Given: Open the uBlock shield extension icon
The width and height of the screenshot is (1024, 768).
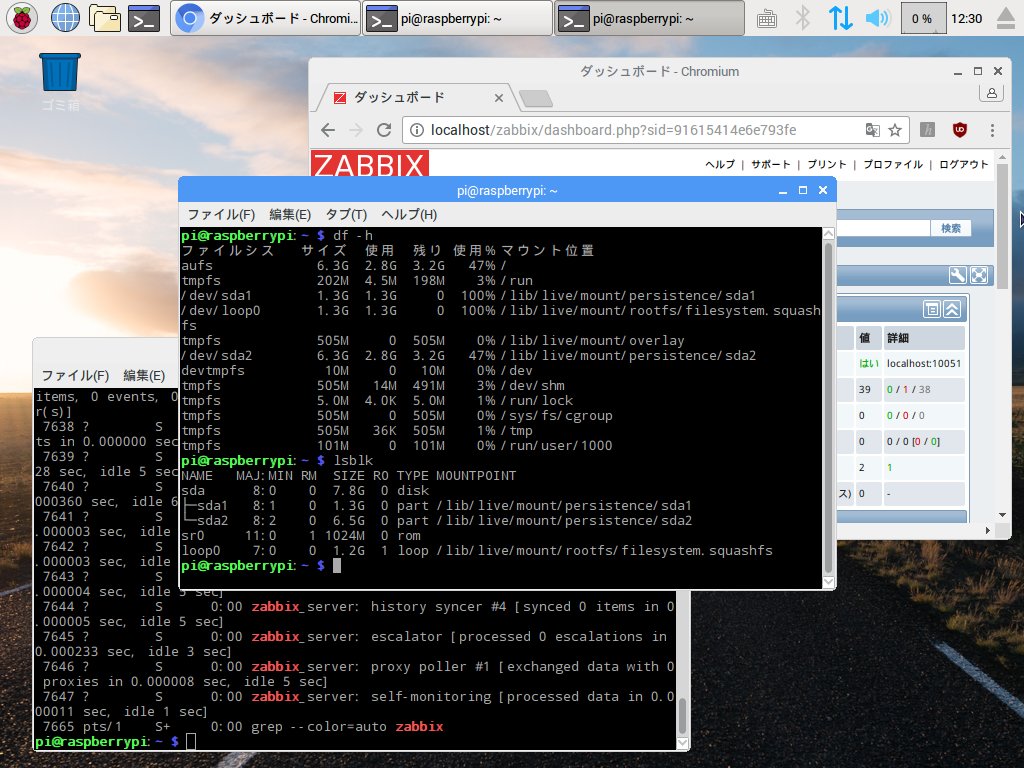Looking at the screenshot, I should pos(960,130).
